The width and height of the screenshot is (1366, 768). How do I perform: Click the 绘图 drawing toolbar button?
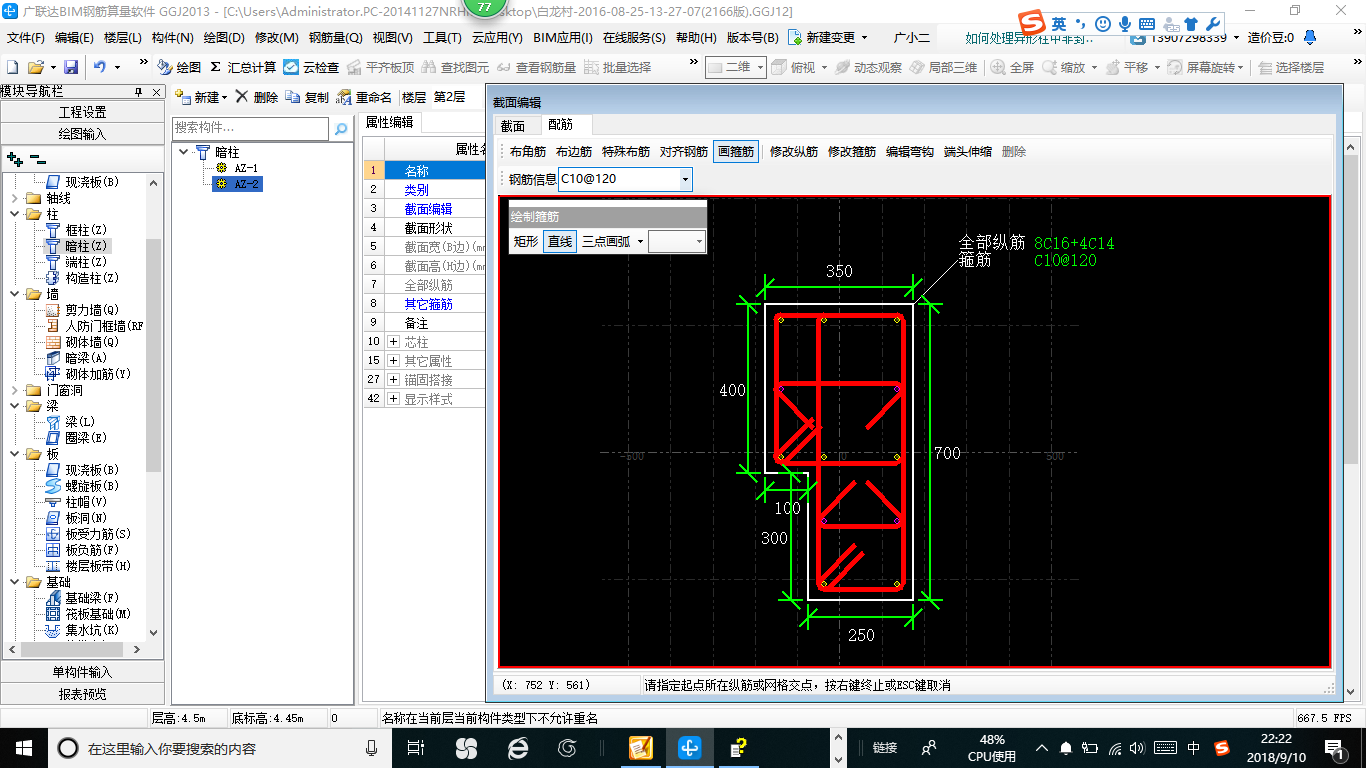pos(179,67)
